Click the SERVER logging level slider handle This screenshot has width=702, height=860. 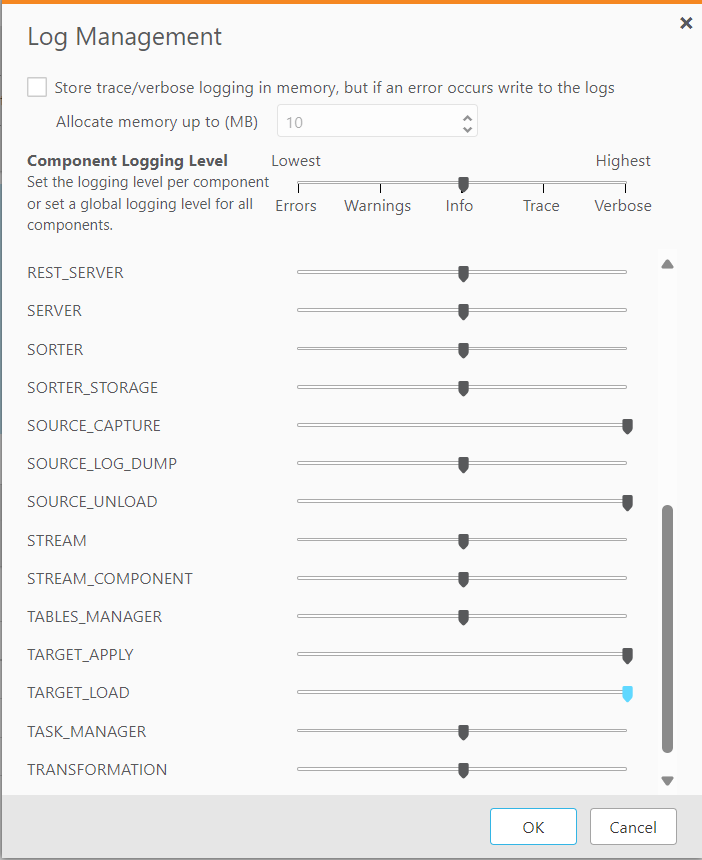(x=463, y=311)
